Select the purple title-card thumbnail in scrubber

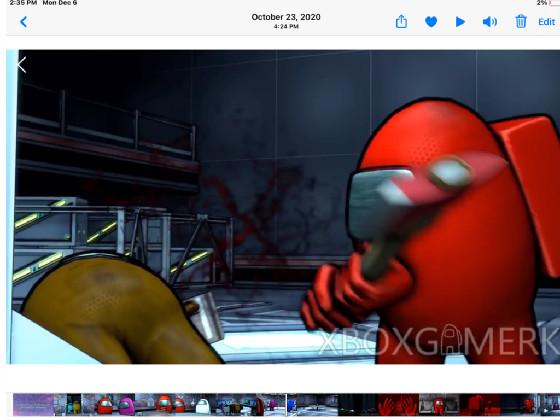point(34,405)
